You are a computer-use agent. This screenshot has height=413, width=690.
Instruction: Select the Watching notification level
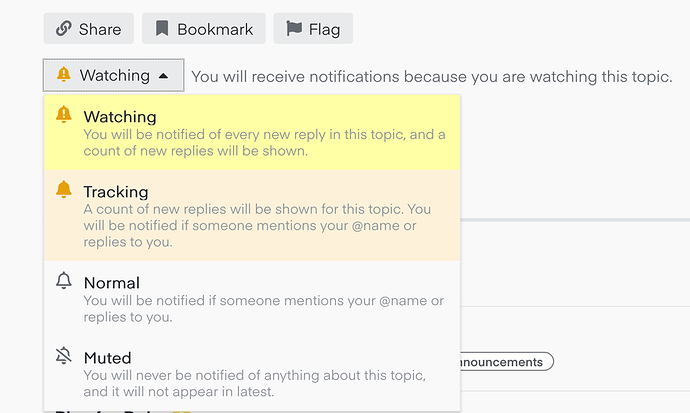(120, 117)
